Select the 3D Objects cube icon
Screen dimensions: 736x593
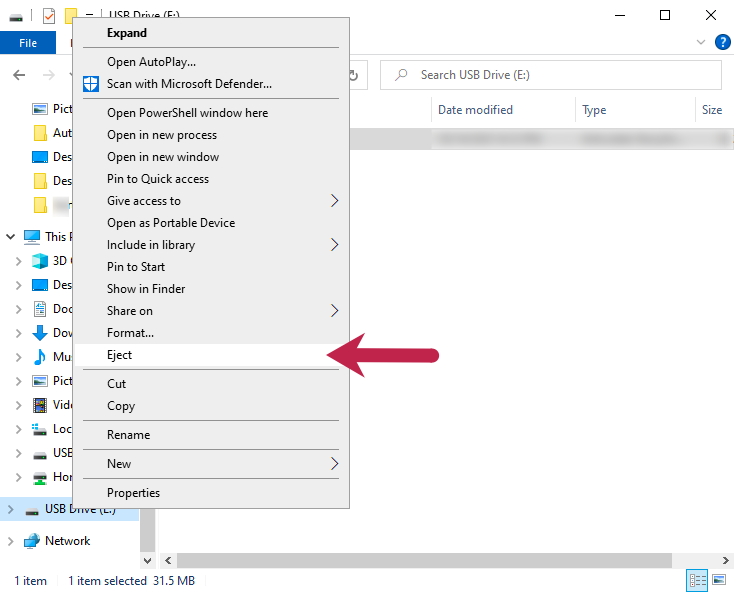click(40, 261)
